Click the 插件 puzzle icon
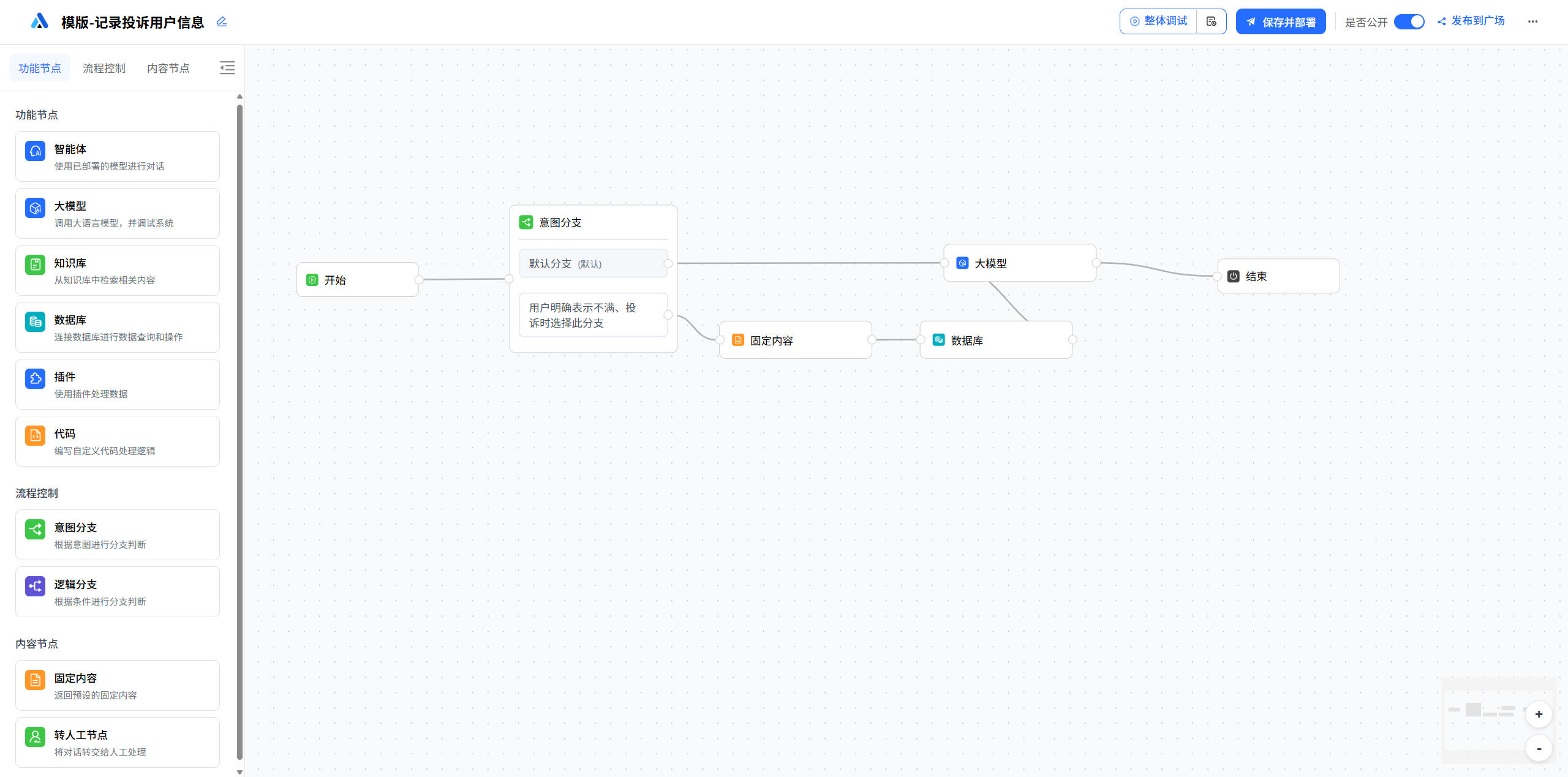The width and height of the screenshot is (1568, 777). coord(36,378)
